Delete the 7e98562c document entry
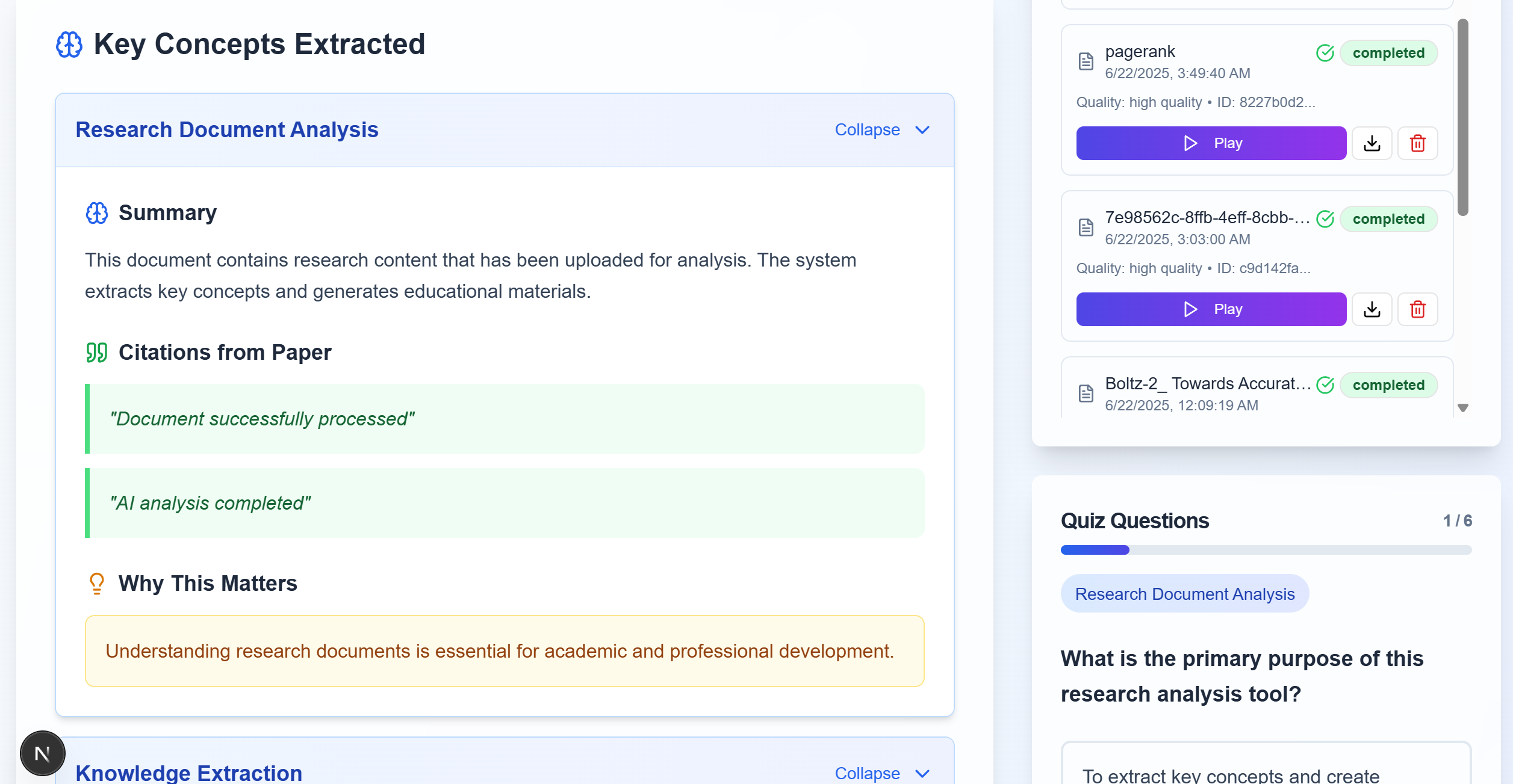The height and width of the screenshot is (784, 1513). [1417, 309]
